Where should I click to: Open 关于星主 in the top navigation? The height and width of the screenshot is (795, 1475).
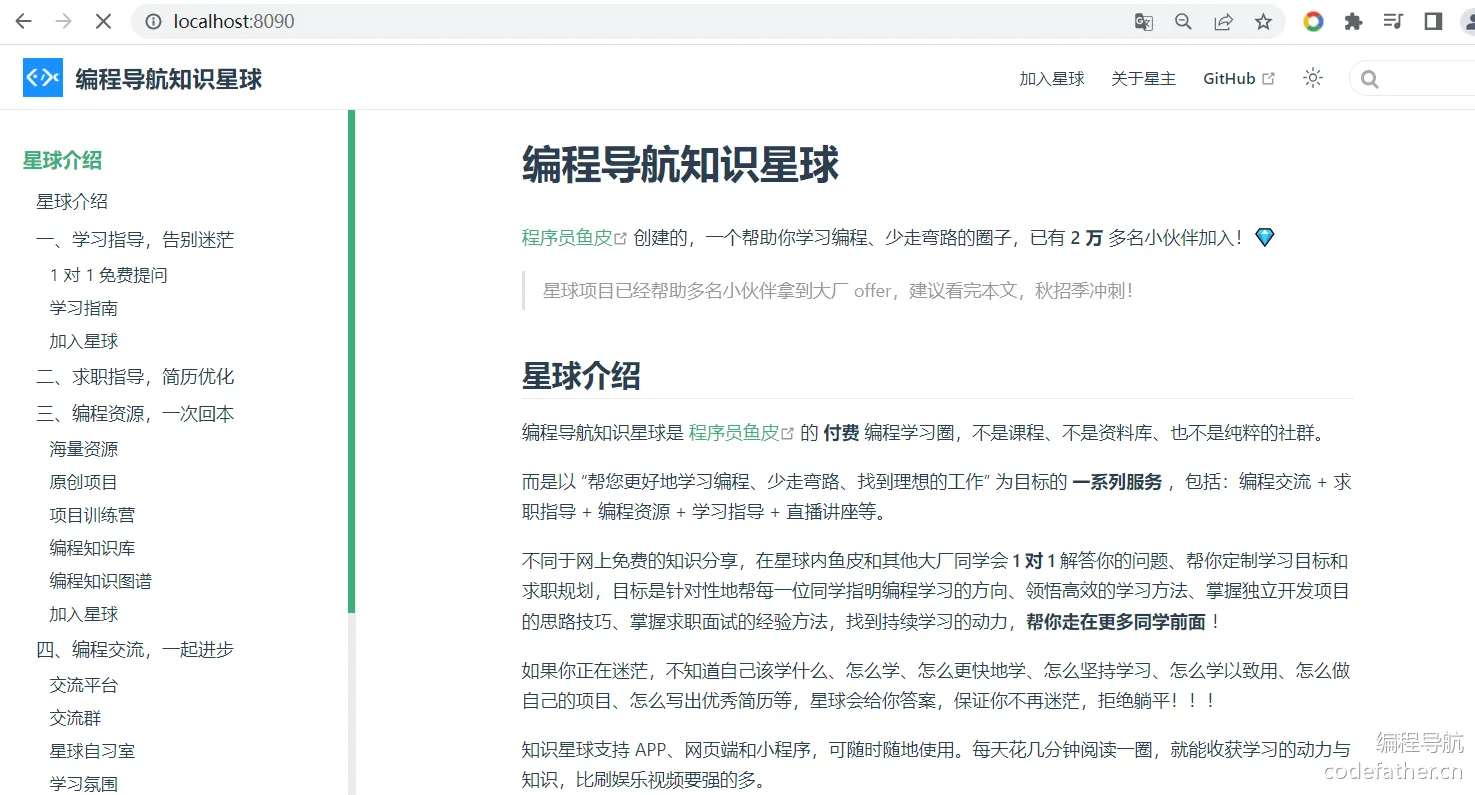pos(1143,79)
